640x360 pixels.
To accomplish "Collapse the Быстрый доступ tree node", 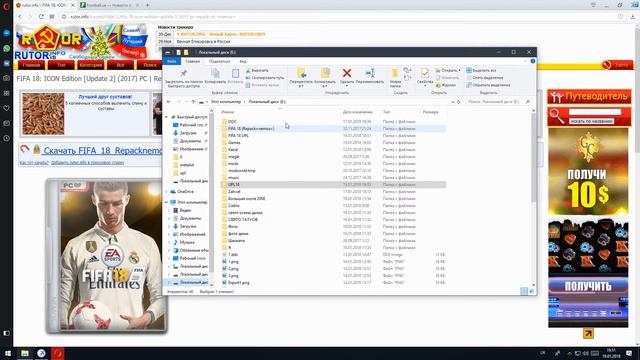I will point(167,117).
